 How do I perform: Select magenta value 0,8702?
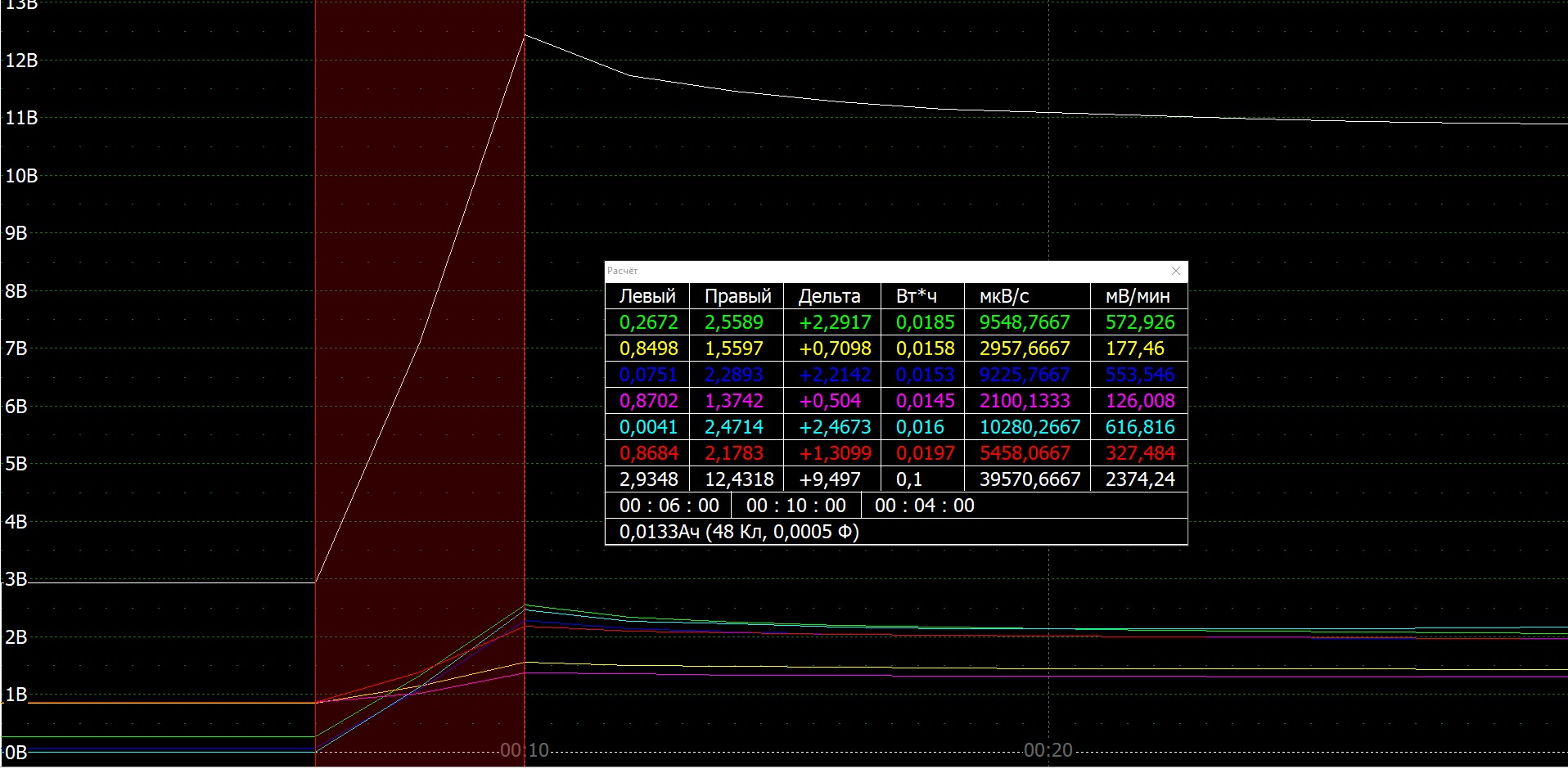[648, 401]
